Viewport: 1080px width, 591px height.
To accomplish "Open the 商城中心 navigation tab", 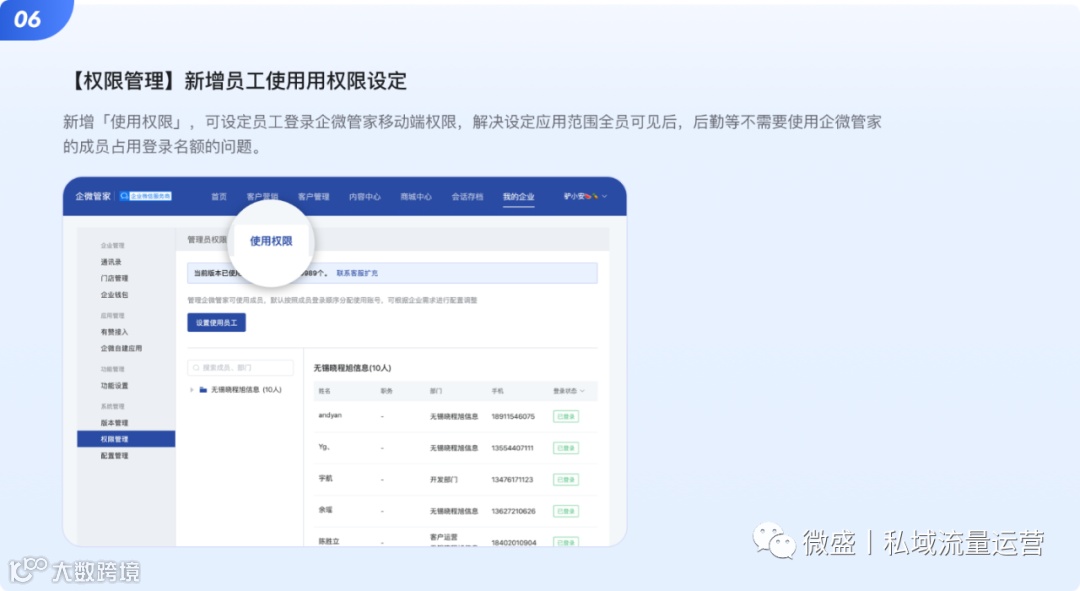I will pyautogui.click(x=416, y=197).
